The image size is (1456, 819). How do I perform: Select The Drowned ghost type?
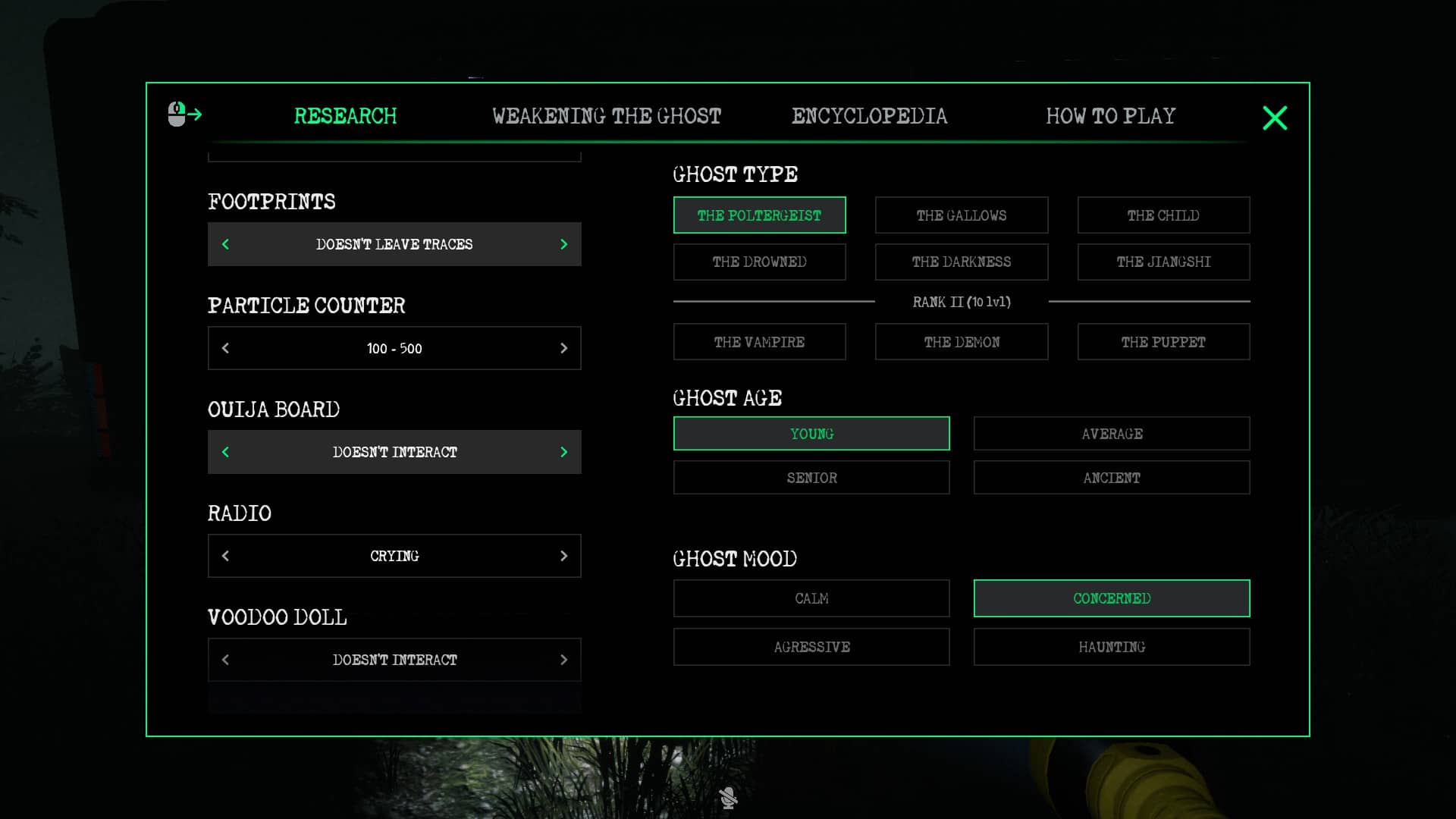759,262
